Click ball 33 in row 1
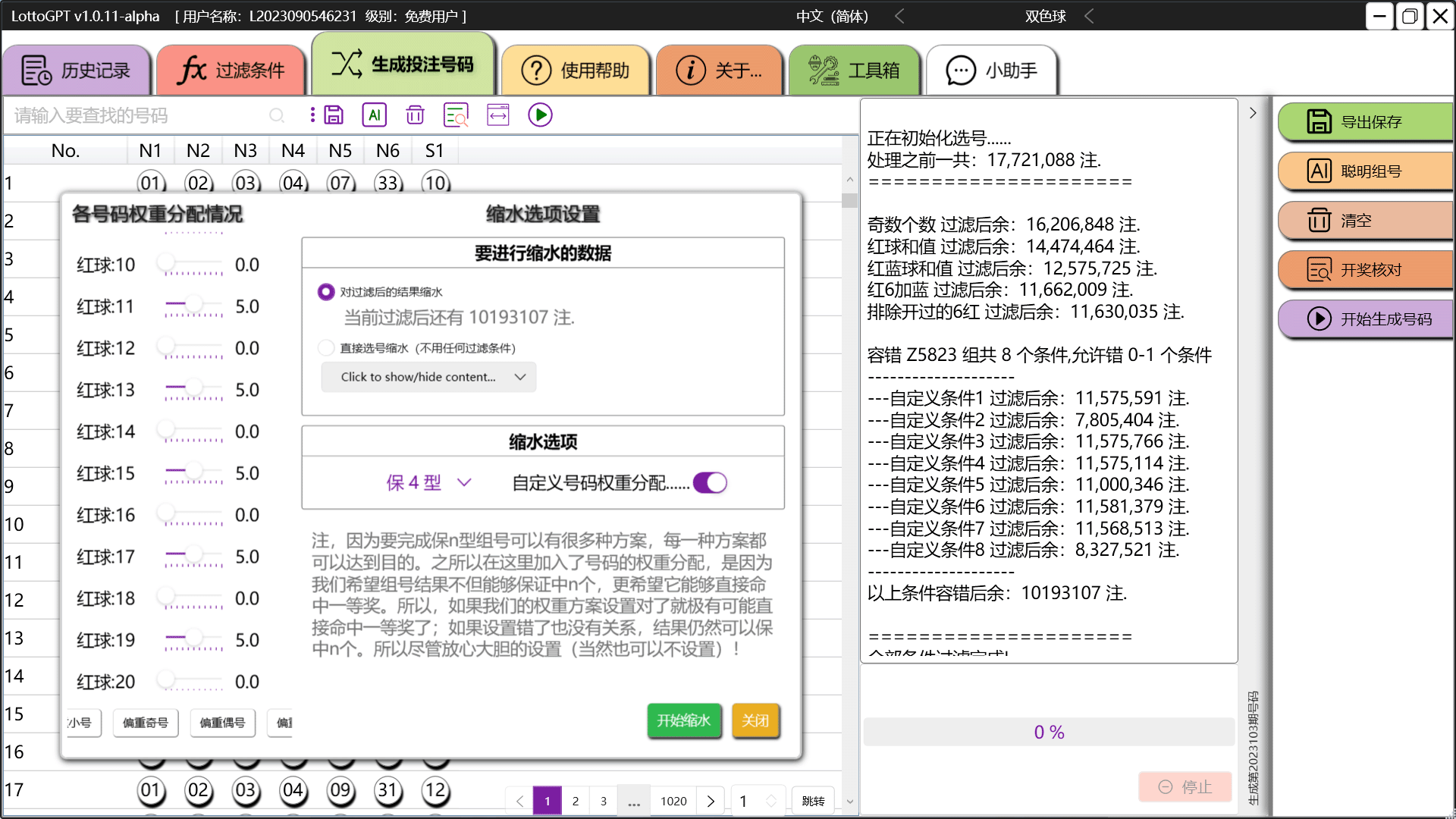Viewport: 1456px width, 819px height. click(x=388, y=183)
